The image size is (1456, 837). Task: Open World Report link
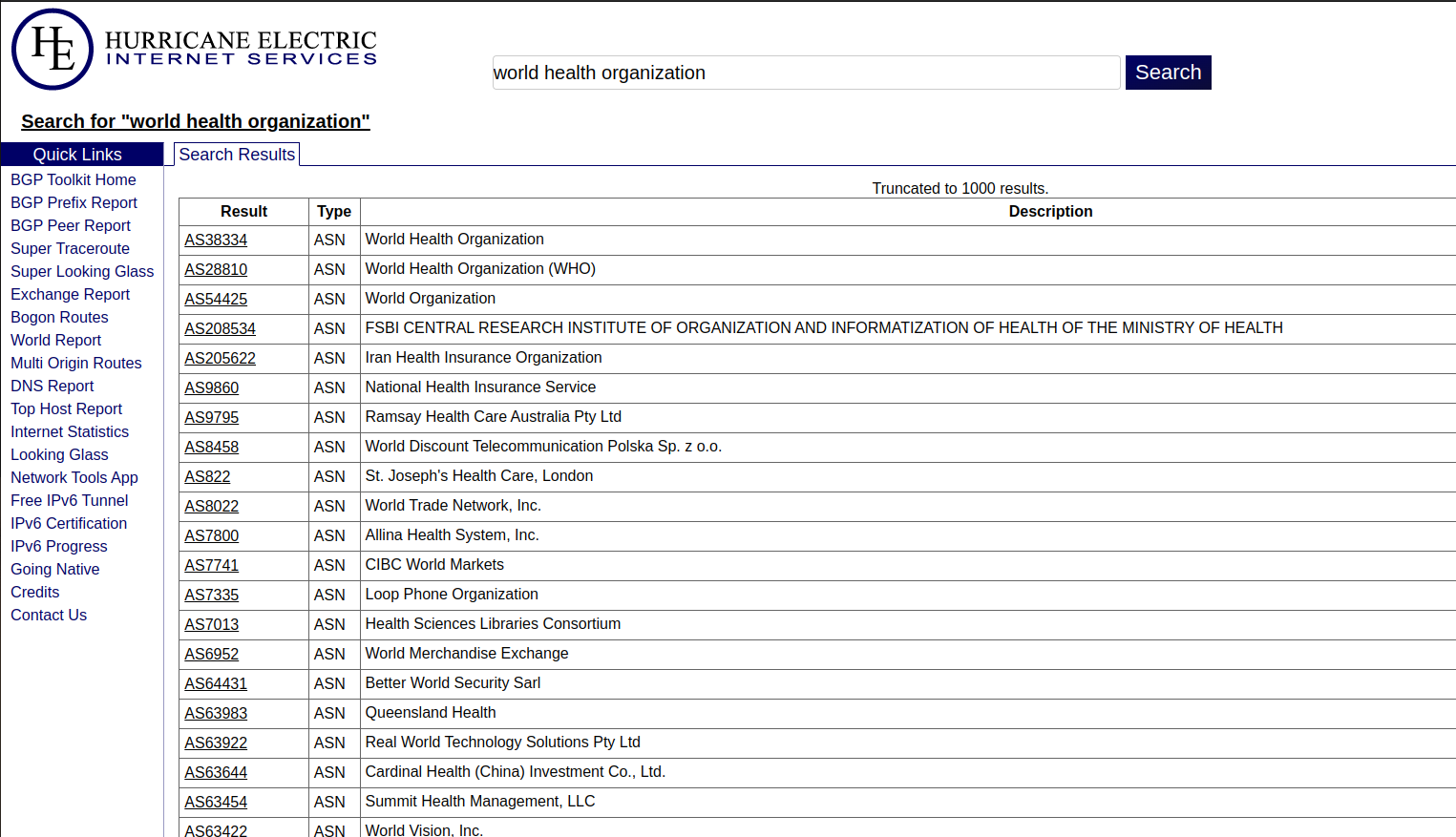[56, 340]
